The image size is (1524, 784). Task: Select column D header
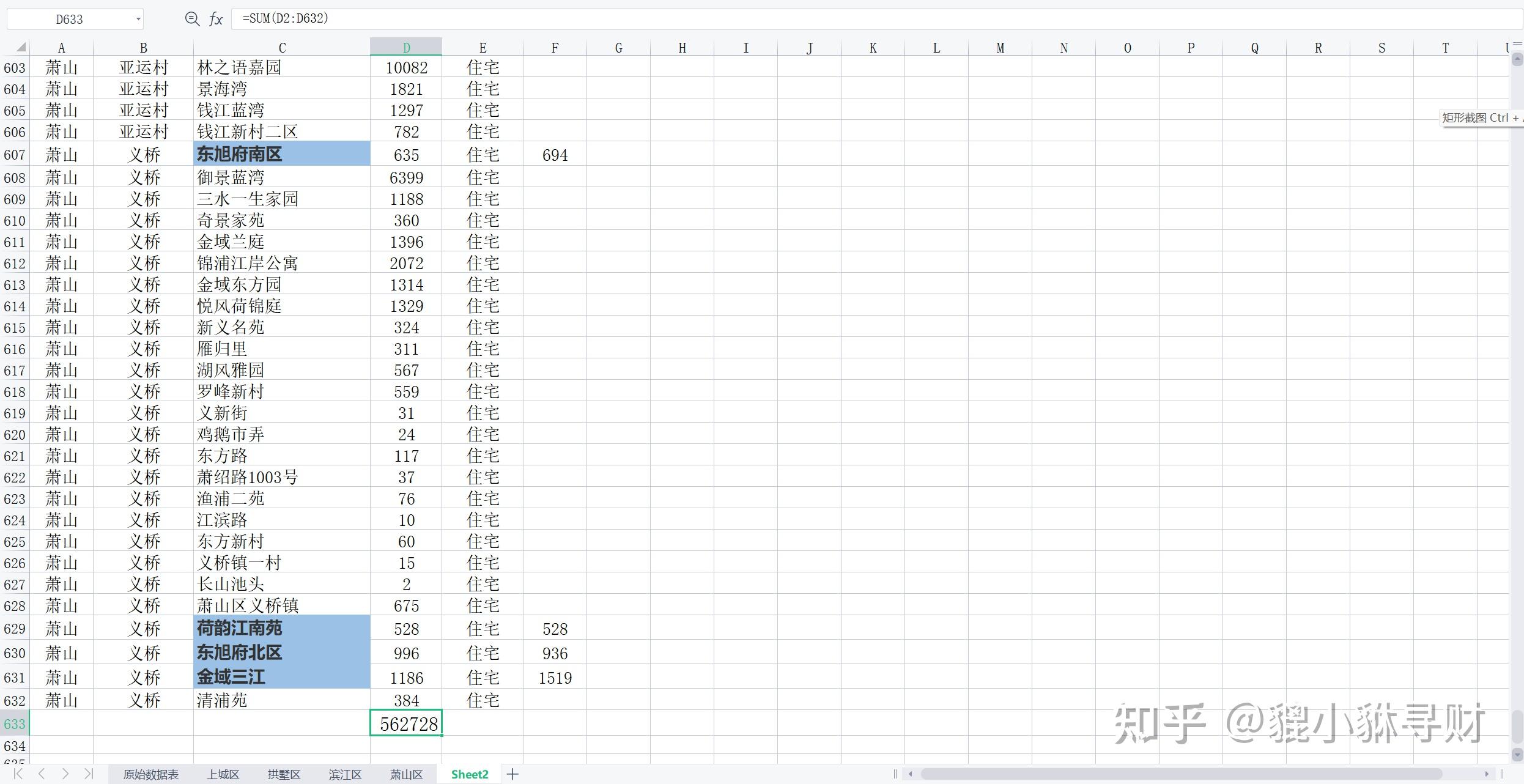(406, 47)
